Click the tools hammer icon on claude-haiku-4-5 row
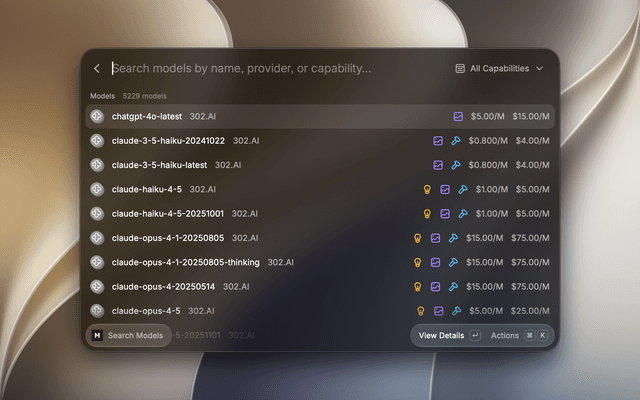640x400 pixels. (x=462, y=189)
